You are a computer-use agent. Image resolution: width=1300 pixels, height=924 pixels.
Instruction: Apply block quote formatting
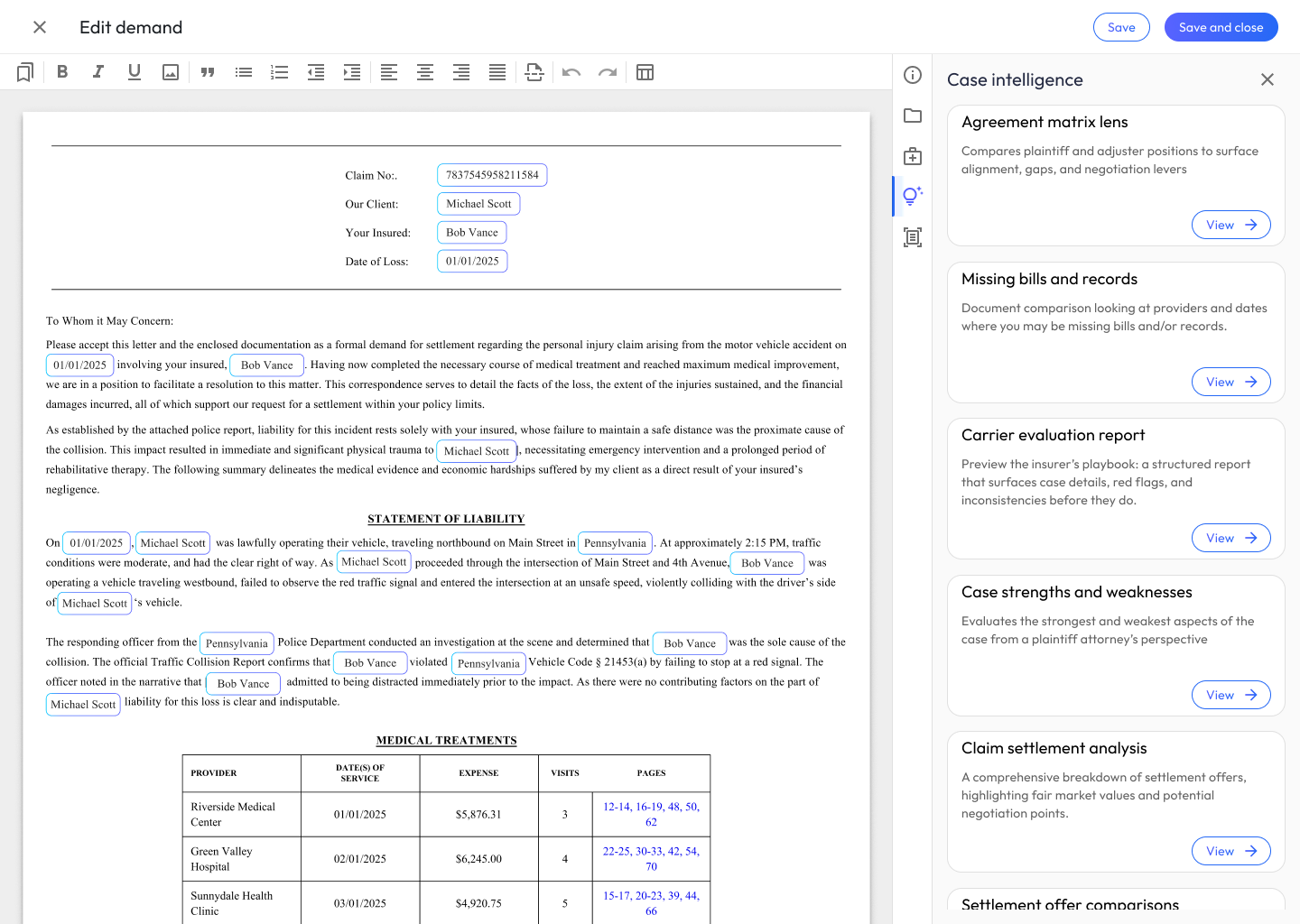[x=208, y=72]
